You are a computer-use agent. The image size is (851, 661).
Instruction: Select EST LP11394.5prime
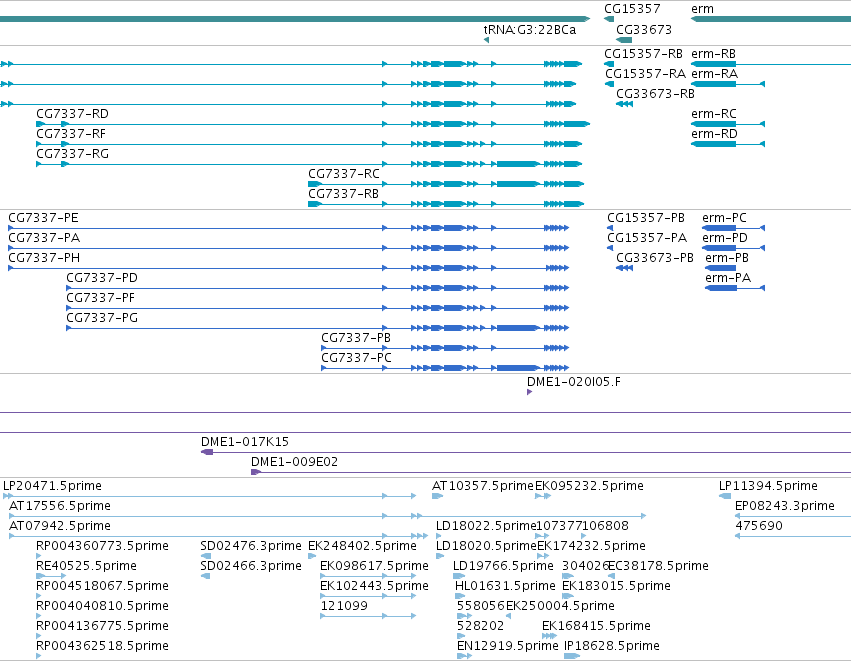click(768, 486)
